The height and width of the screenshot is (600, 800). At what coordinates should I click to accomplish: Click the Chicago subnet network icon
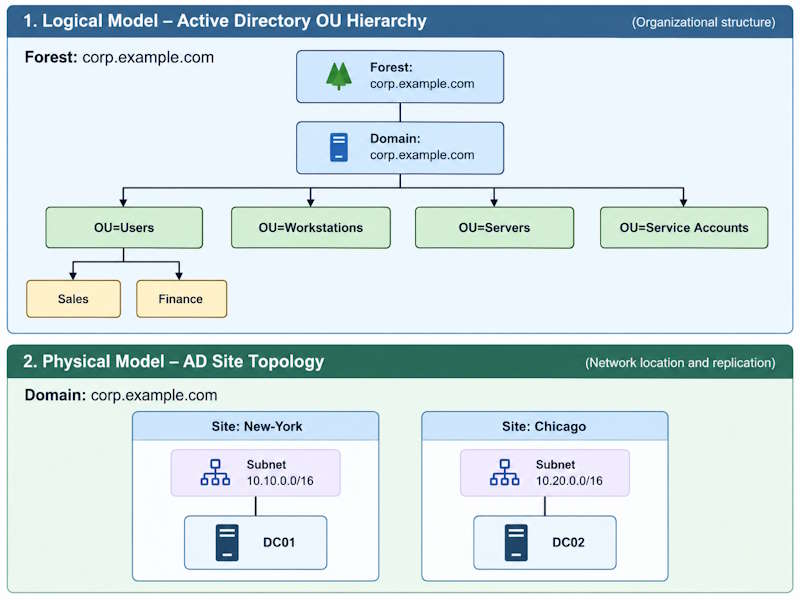pos(505,472)
